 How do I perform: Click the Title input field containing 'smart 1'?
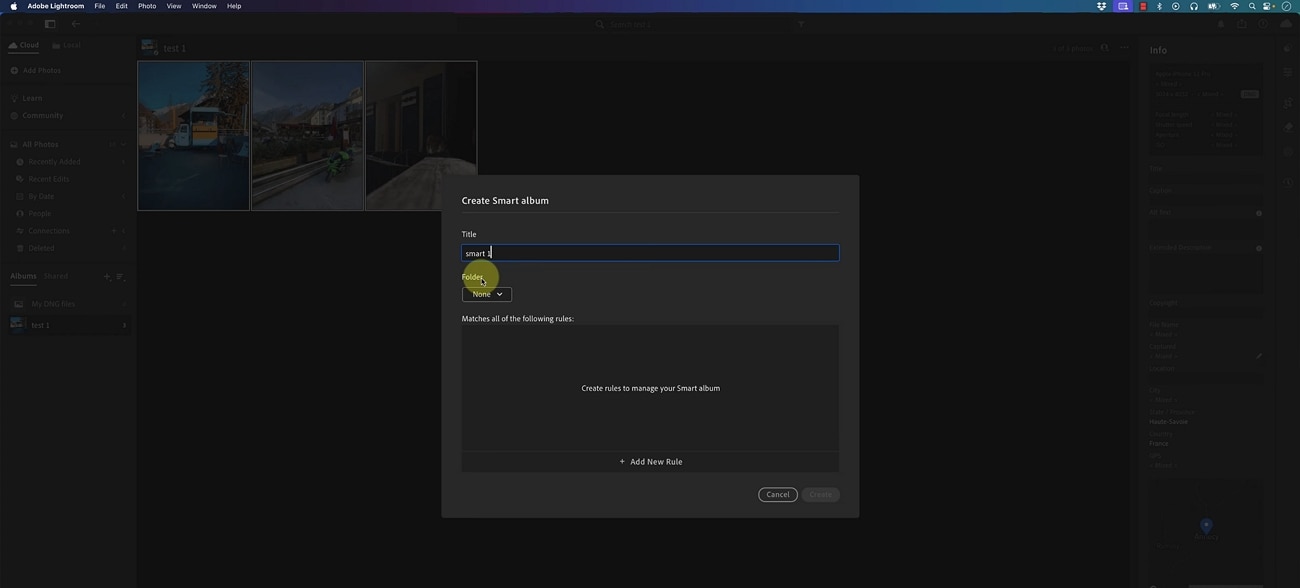coord(650,253)
